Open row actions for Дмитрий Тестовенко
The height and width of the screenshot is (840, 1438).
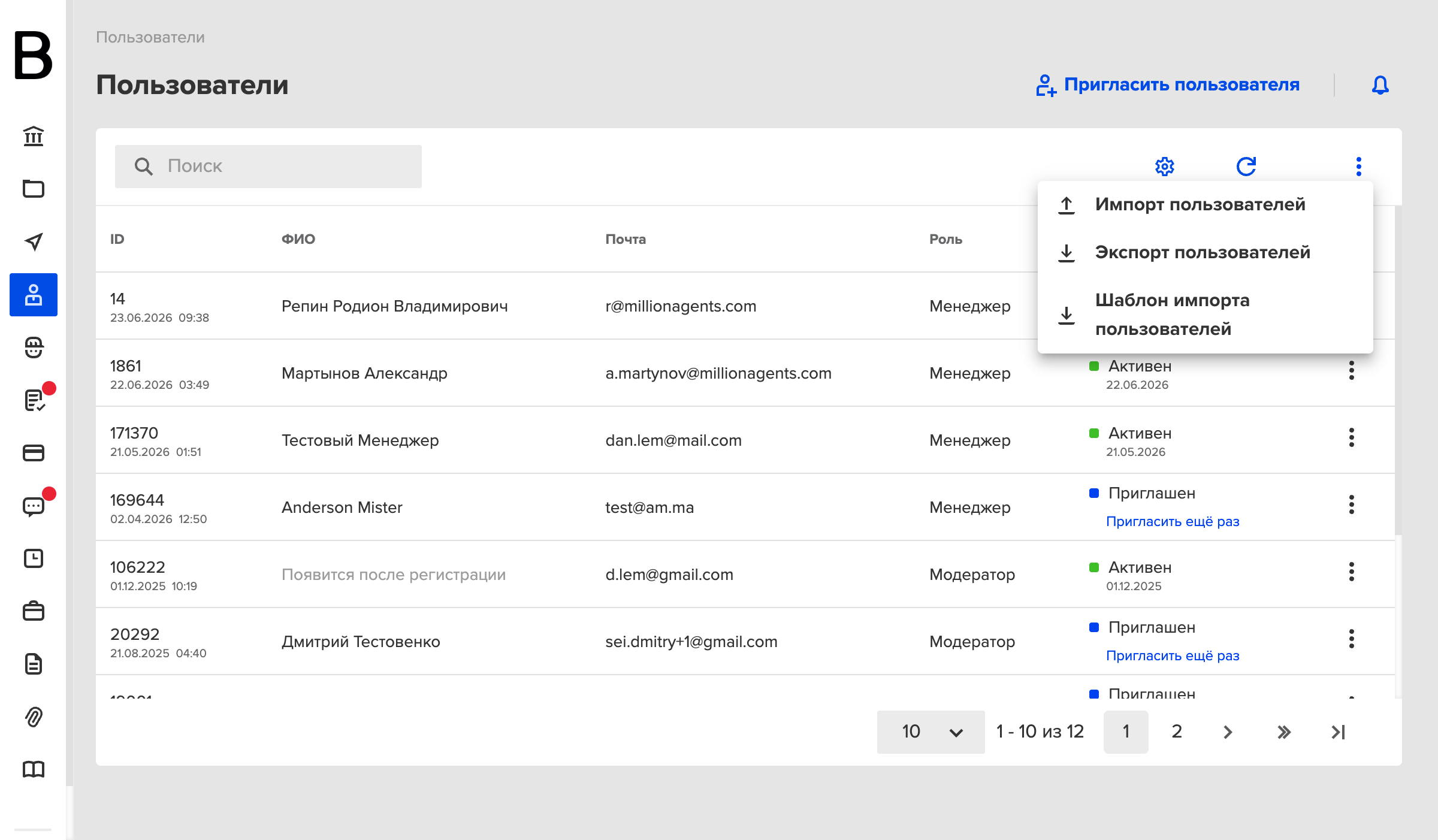1352,639
